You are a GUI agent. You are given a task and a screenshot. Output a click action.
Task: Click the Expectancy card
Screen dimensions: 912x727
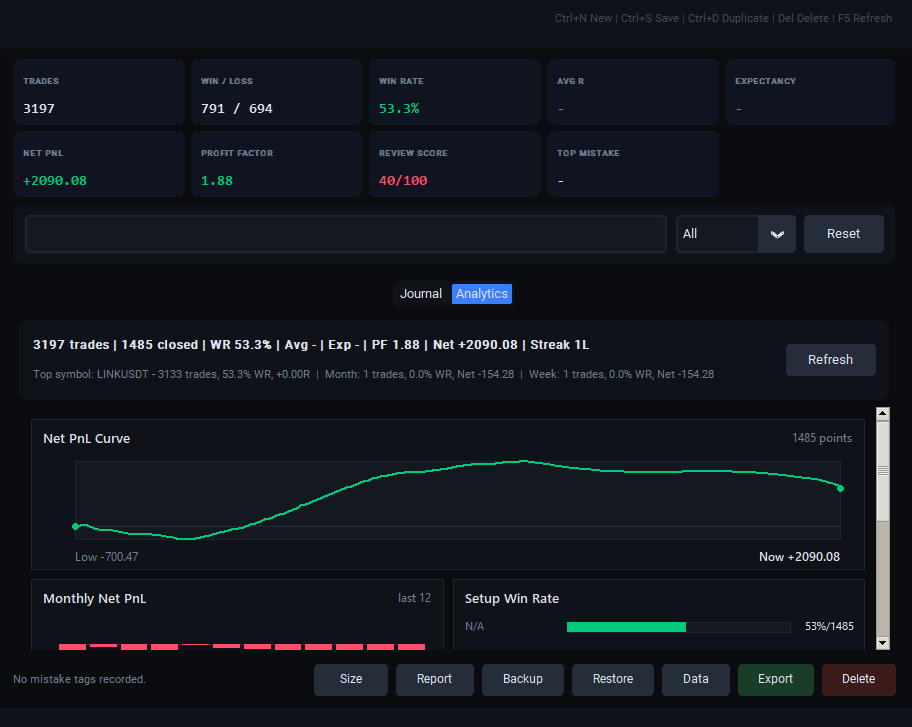point(810,92)
